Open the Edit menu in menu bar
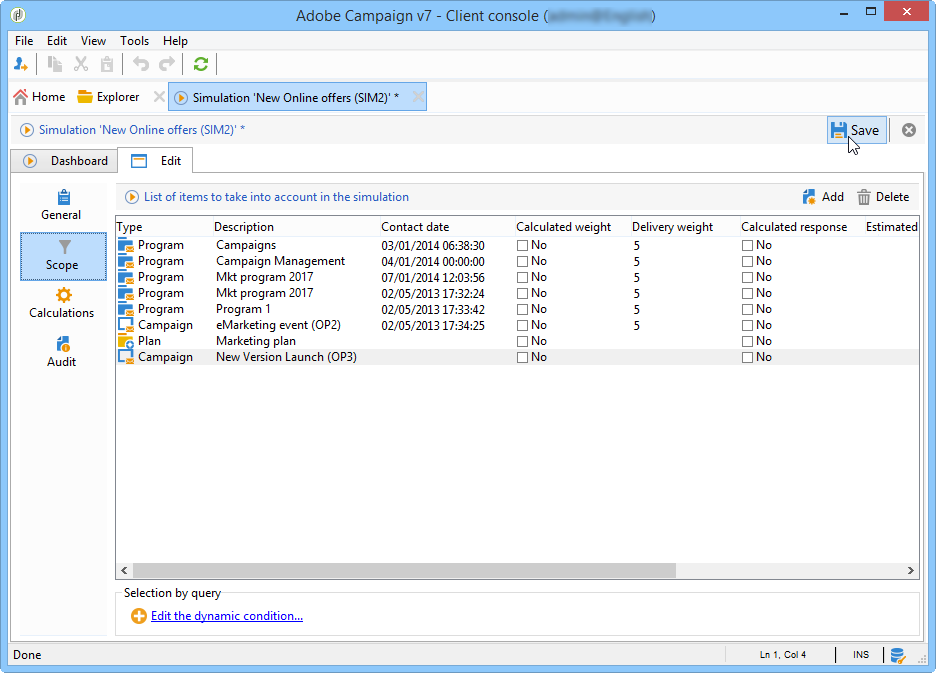This screenshot has height=693, width=950. coord(57,41)
